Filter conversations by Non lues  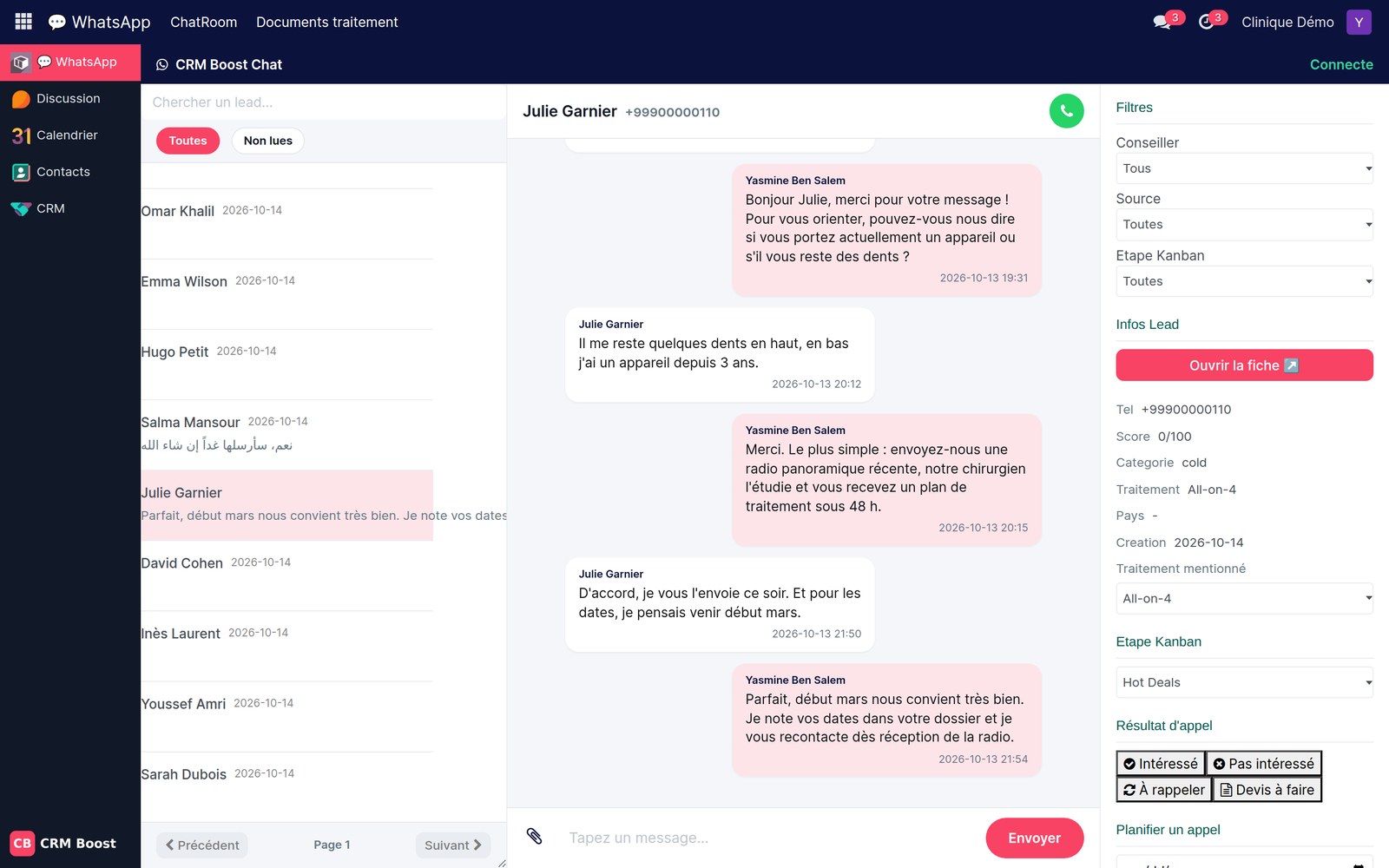pos(268,141)
